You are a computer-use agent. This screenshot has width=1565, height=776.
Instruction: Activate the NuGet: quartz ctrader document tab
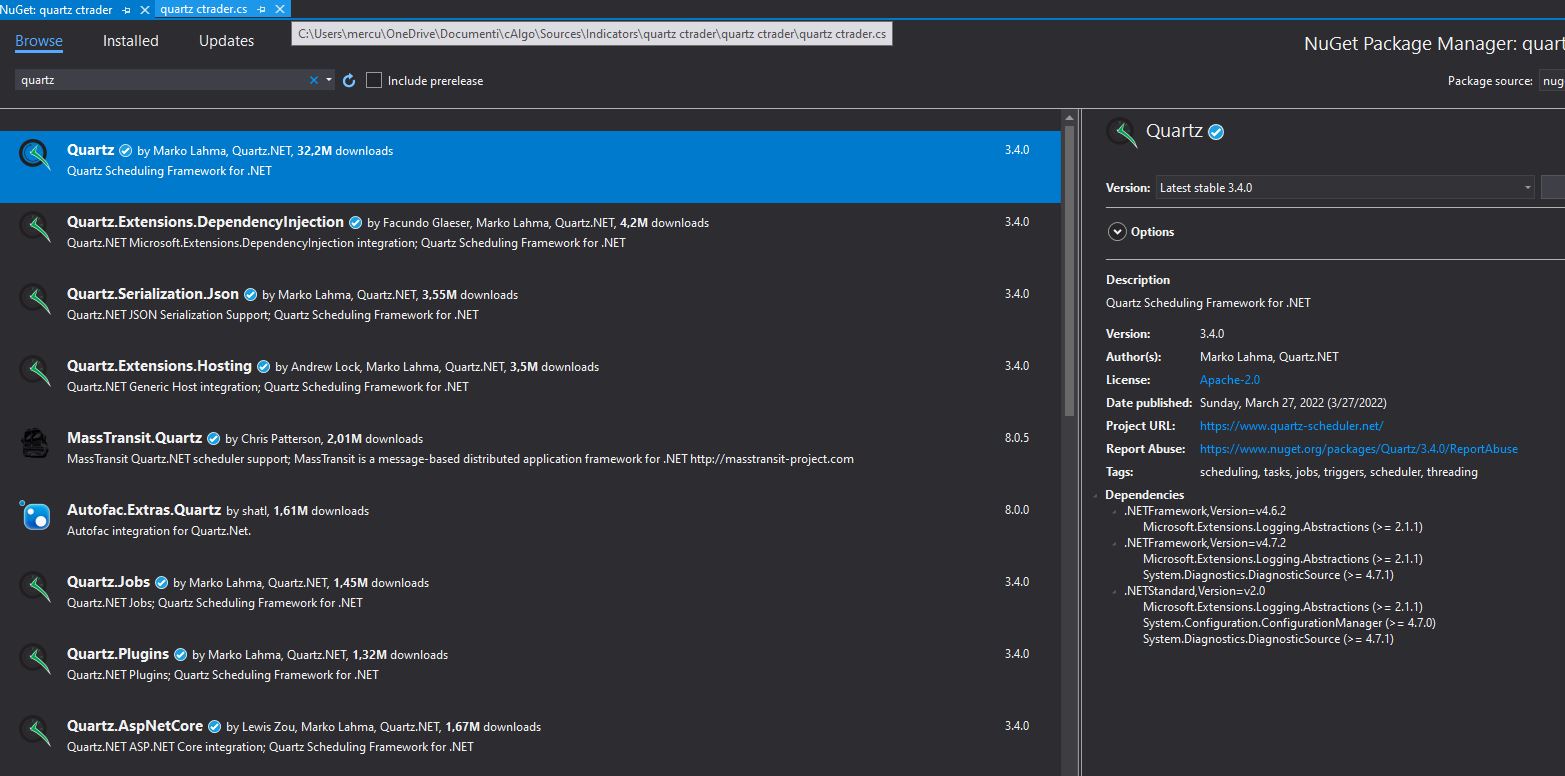[57, 9]
